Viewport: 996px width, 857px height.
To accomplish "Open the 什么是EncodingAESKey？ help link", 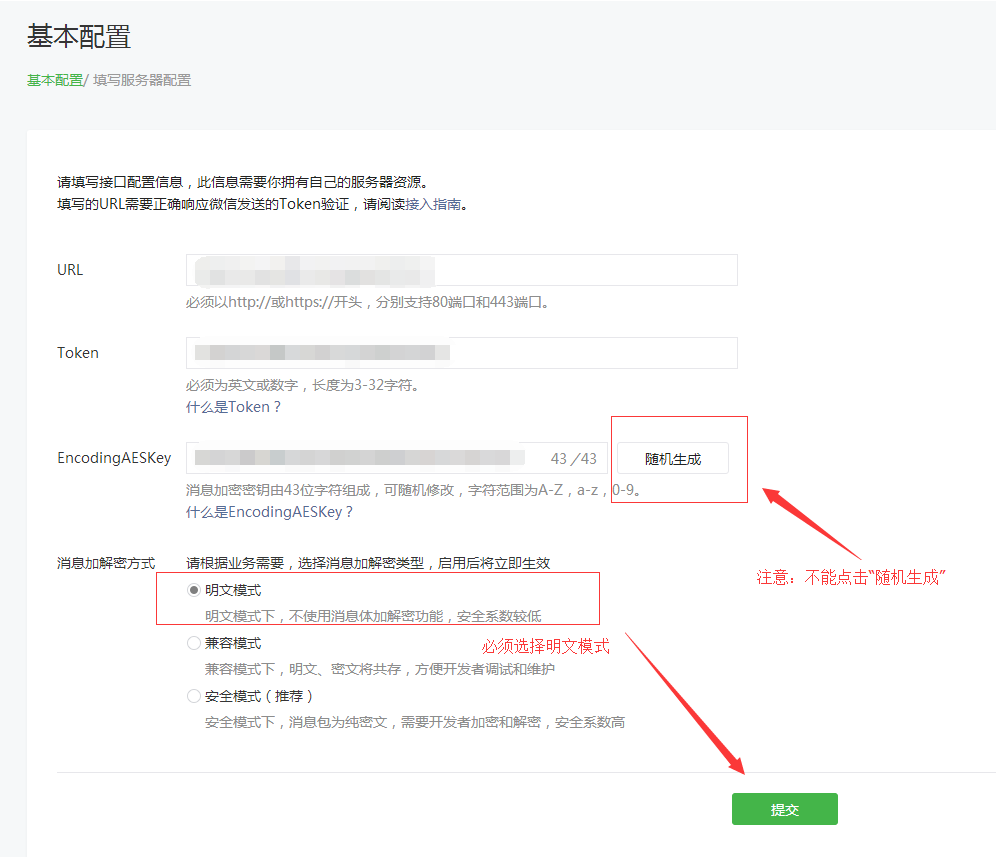I will click(x=269, y=511).
